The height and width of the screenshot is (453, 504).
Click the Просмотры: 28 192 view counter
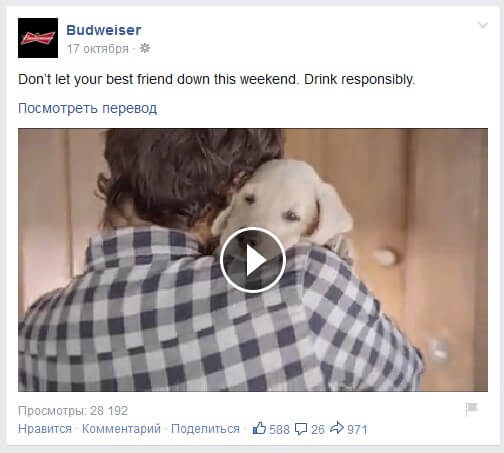coord(73,411)
